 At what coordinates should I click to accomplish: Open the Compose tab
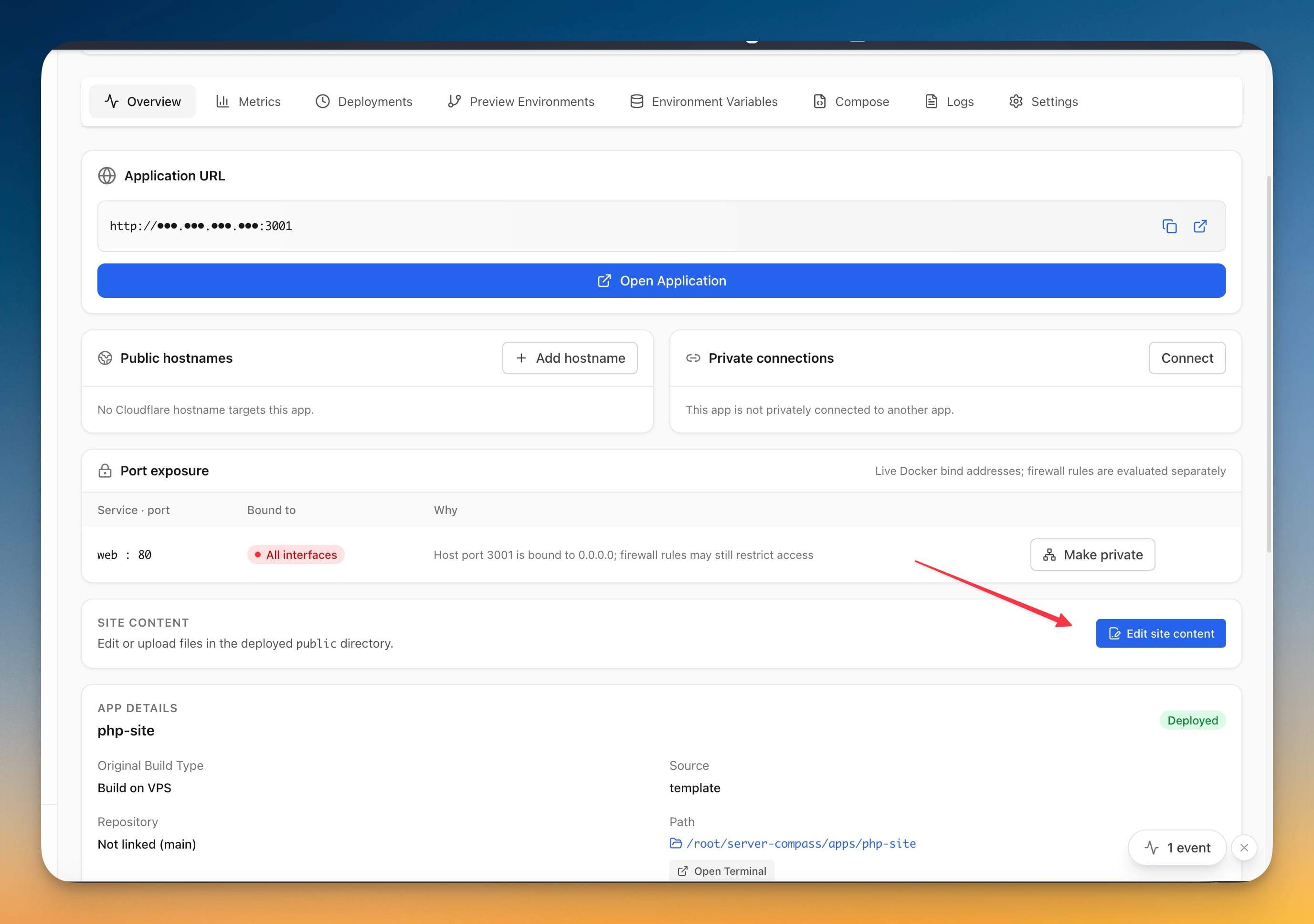click(851, 102)
